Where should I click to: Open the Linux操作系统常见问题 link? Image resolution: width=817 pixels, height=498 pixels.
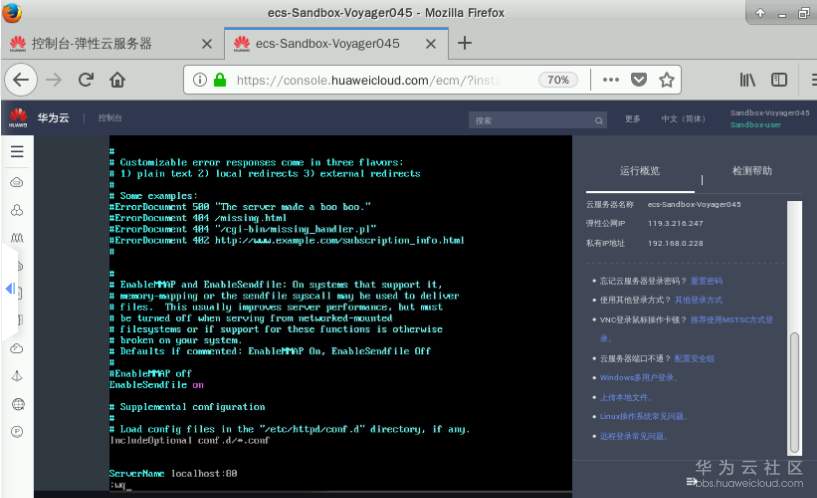pos(643,417)
